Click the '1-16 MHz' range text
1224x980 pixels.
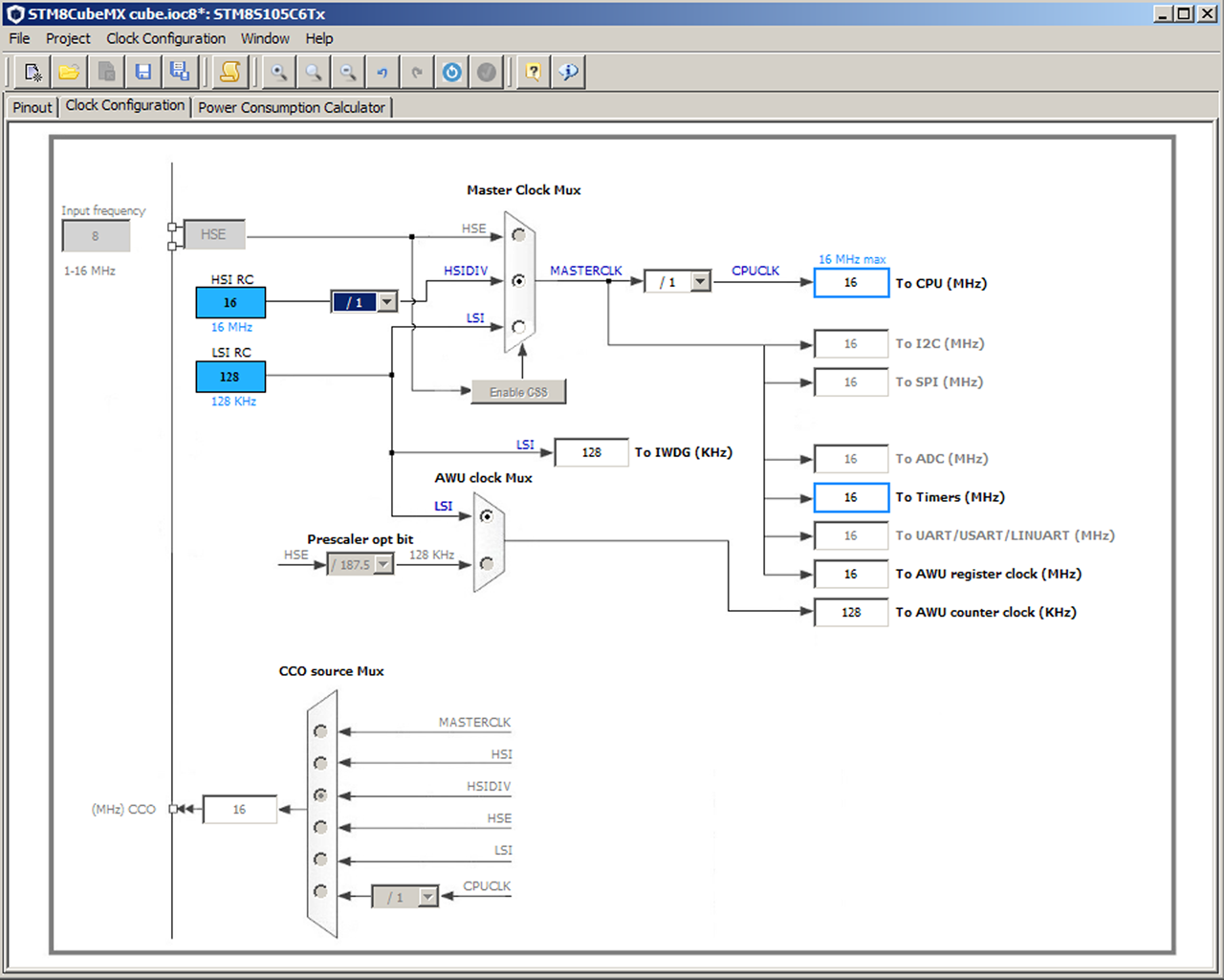90,271
